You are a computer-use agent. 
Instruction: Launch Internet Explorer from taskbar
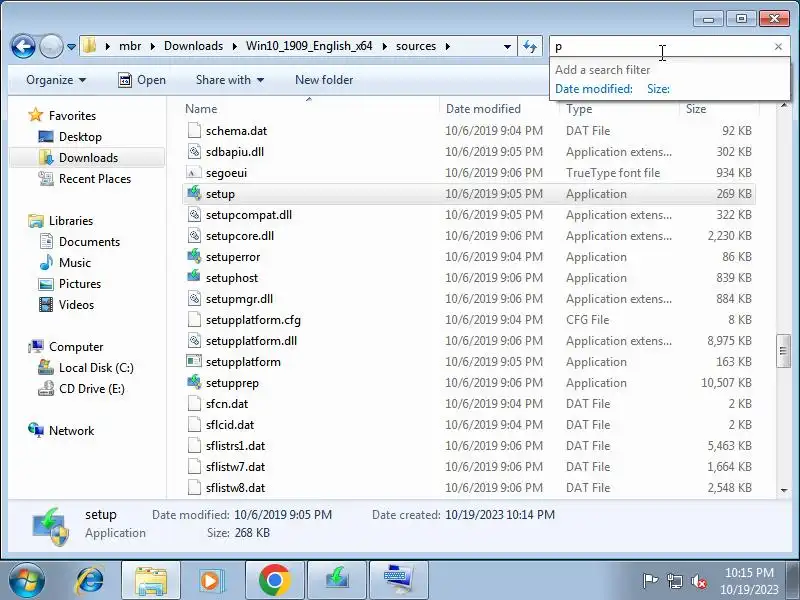pyautogui.click(x=90, y=580)
